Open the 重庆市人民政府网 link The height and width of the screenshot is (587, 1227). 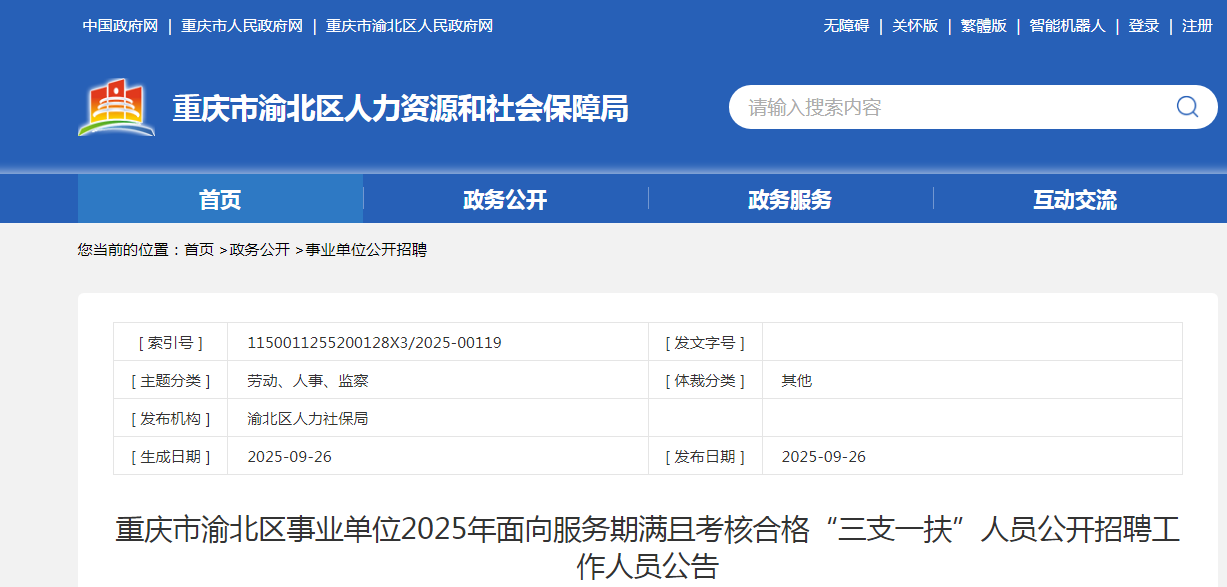pyautogui.click(x=241, y=26)
